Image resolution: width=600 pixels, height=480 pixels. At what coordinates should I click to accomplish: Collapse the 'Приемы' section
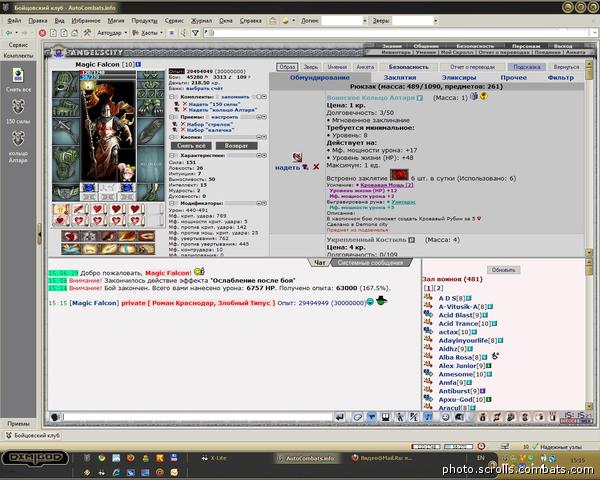click(172, 117)
